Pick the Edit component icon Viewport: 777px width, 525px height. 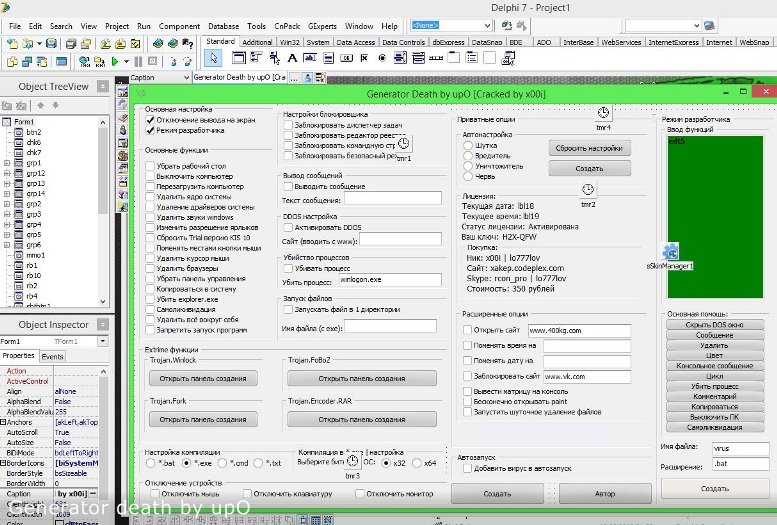click(x=310, y=58)
